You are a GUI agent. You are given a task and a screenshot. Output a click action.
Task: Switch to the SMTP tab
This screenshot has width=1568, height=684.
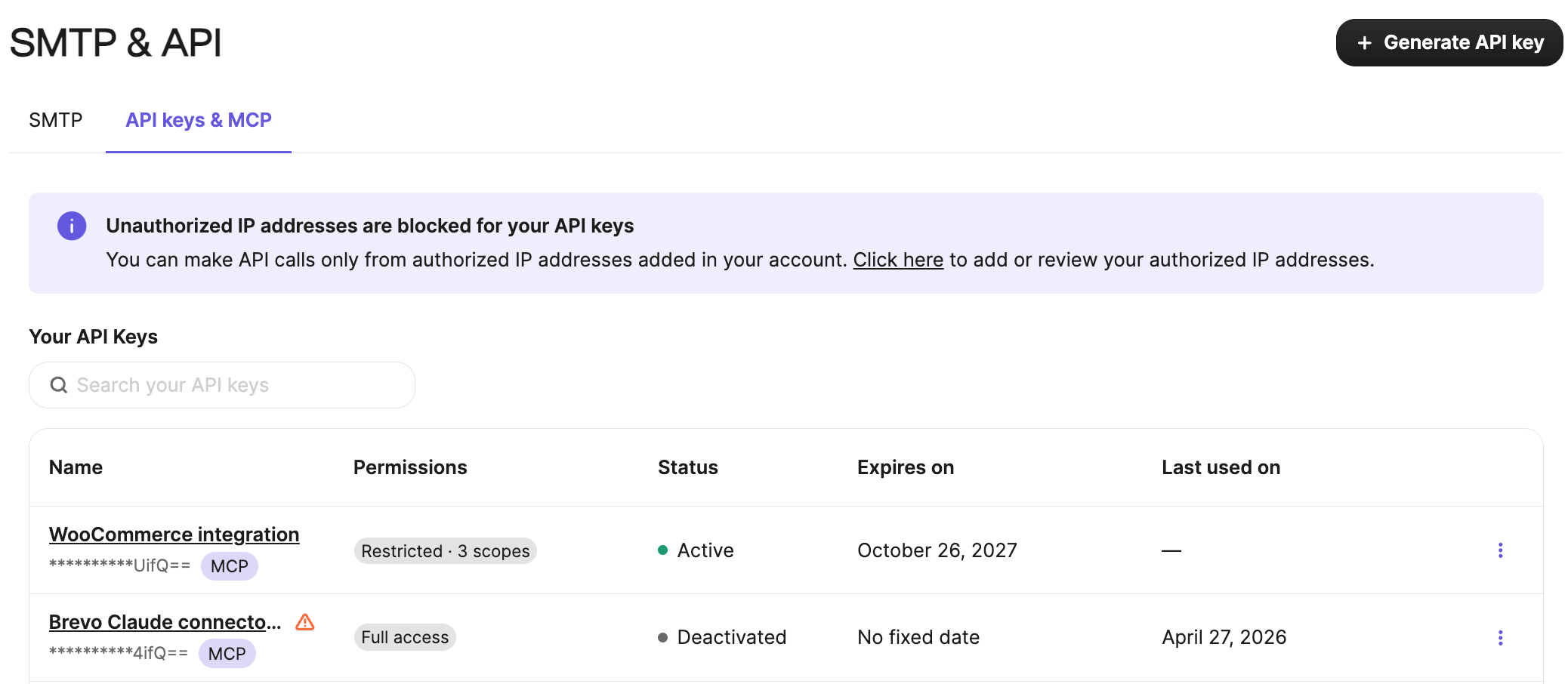[x=56, y=120]
